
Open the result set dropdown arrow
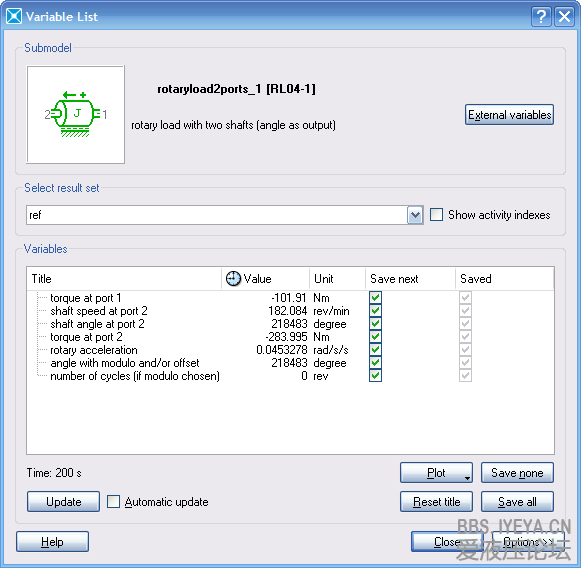click(x=415, y=215)
